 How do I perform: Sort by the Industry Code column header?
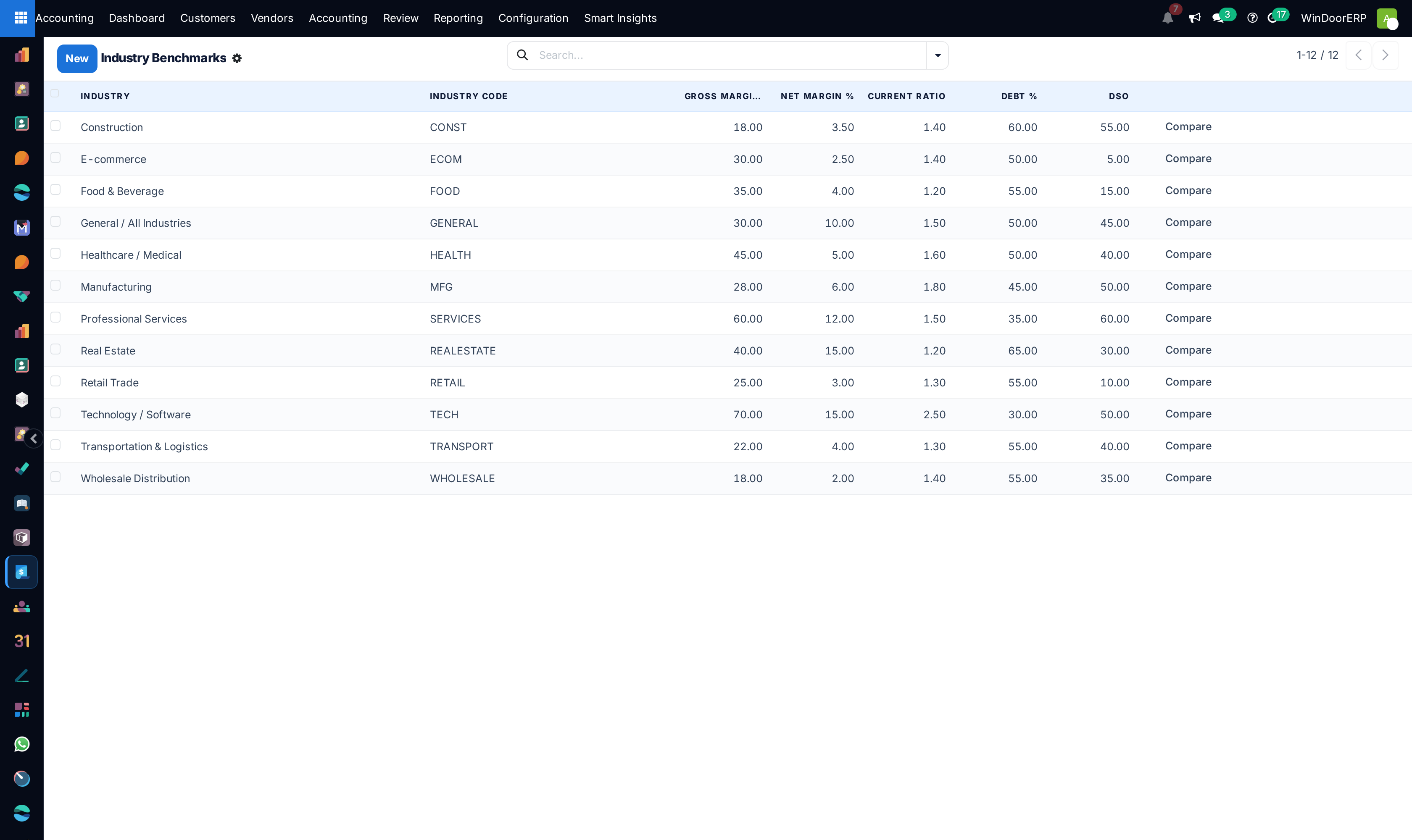pyautogui.click(x=469, y=96)
